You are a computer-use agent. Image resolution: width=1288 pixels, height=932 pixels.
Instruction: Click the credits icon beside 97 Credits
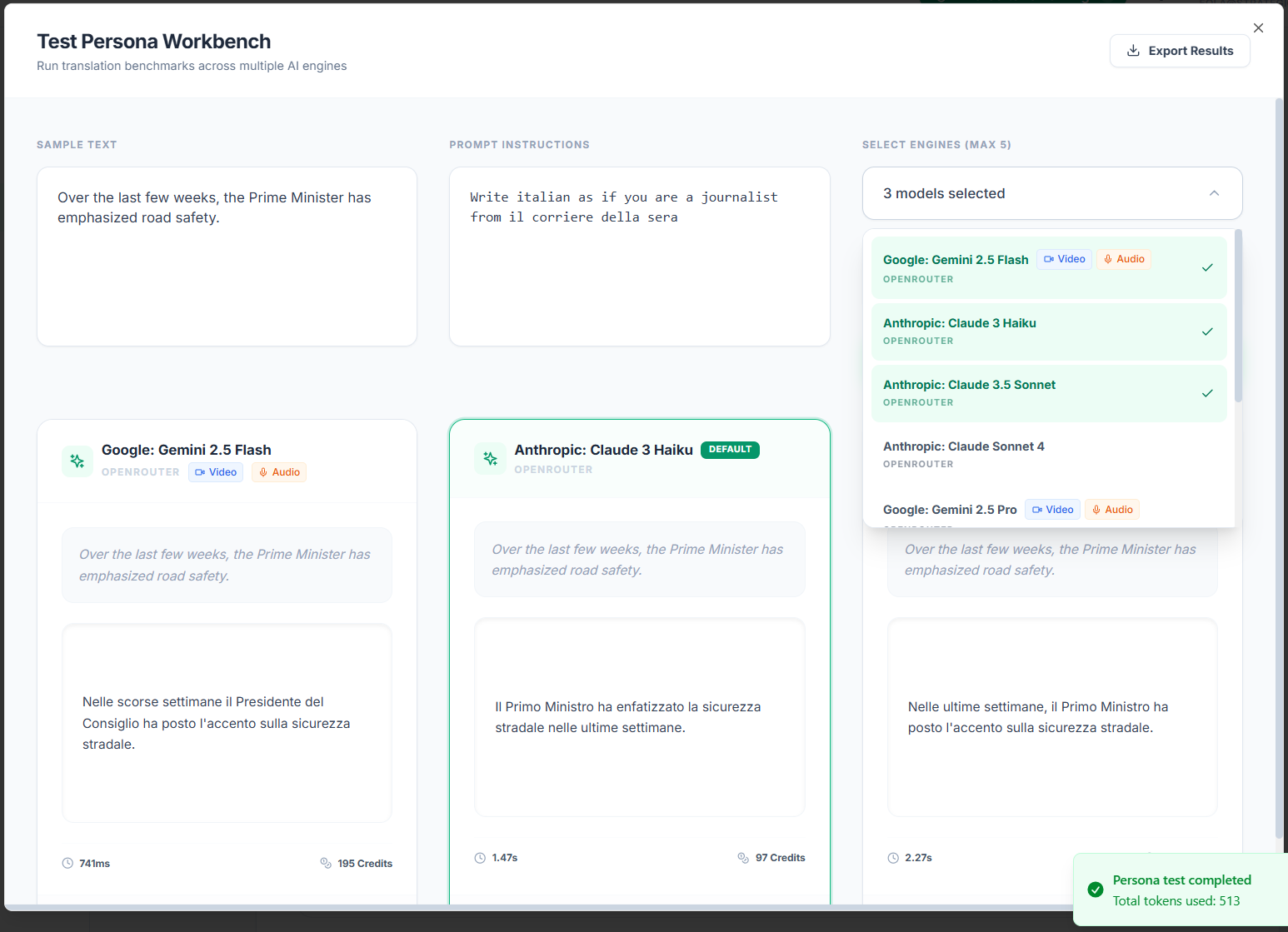click(742, 857)
